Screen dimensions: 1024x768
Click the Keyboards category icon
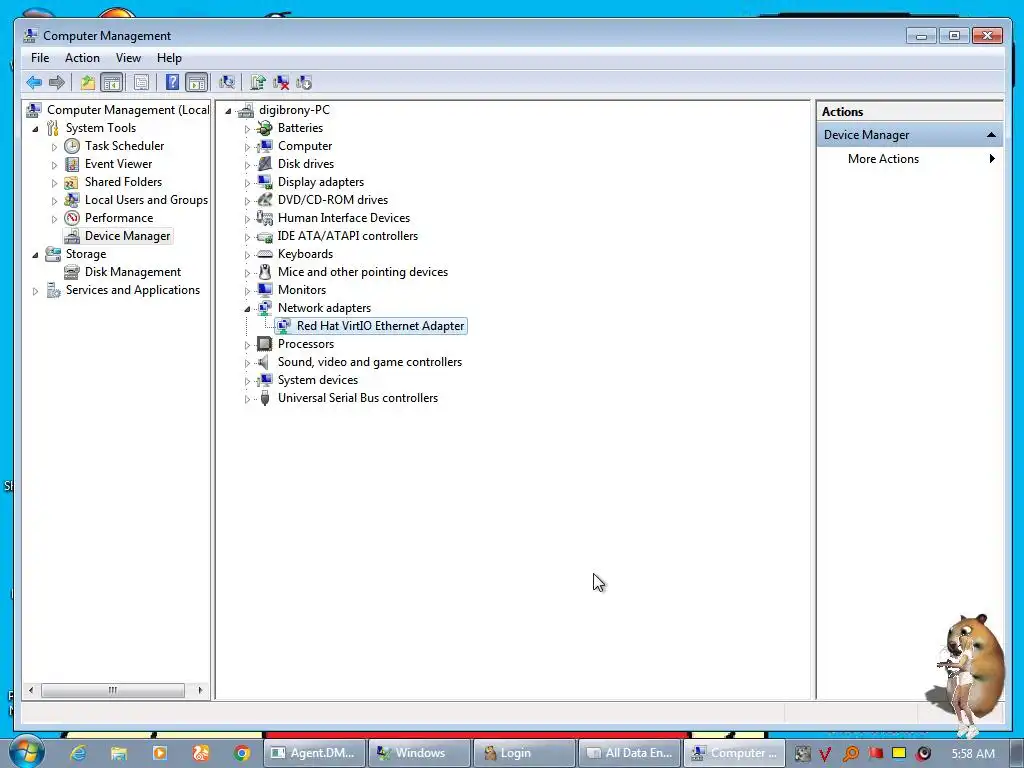264,253
